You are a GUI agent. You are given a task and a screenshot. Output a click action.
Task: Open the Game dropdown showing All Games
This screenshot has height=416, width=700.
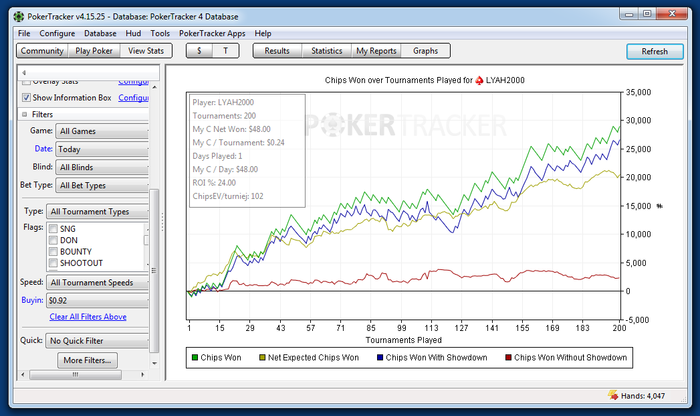pyautogui.click(x=102, y=131)
